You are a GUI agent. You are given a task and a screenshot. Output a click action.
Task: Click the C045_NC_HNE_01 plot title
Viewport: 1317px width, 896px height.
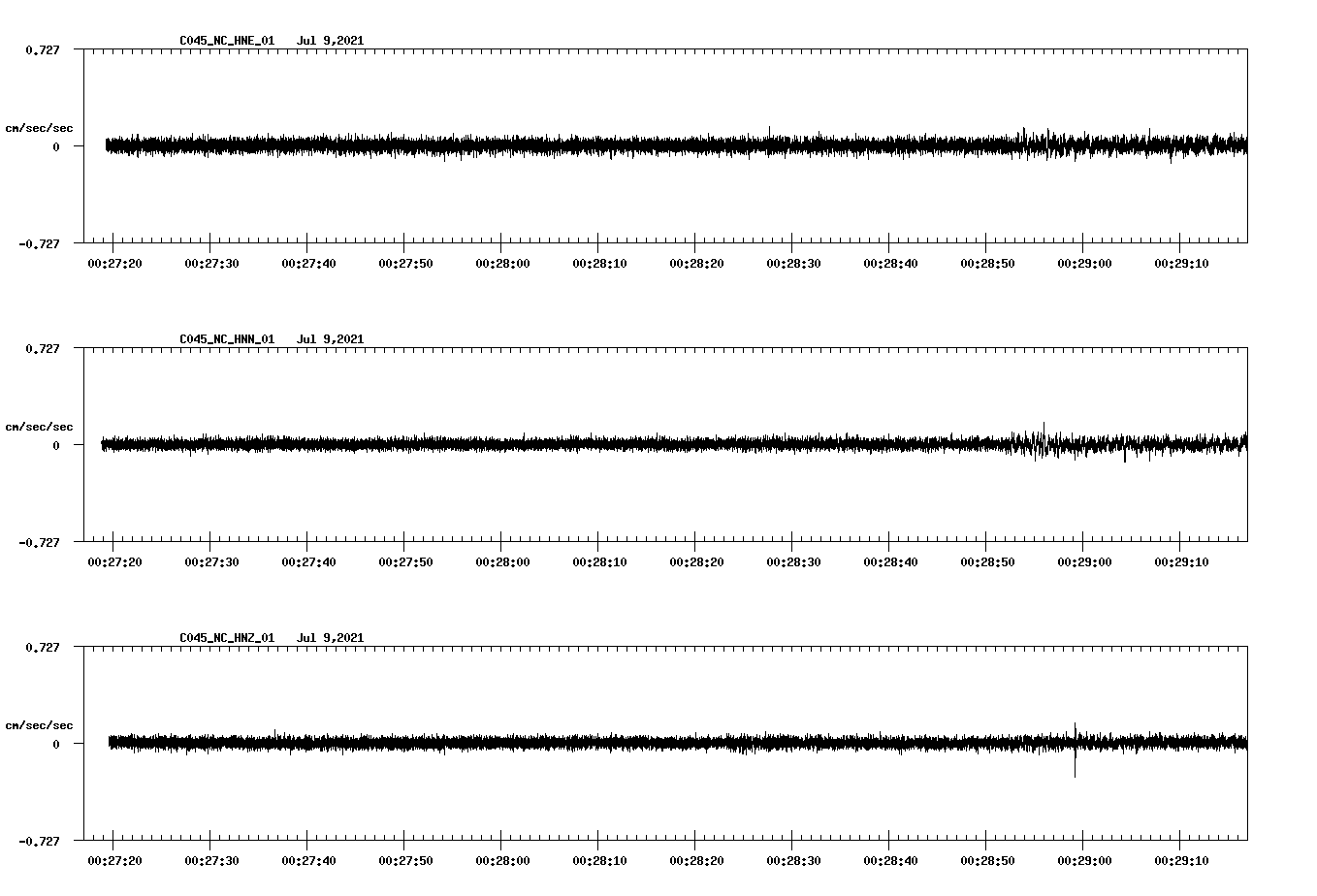(227, 41)
